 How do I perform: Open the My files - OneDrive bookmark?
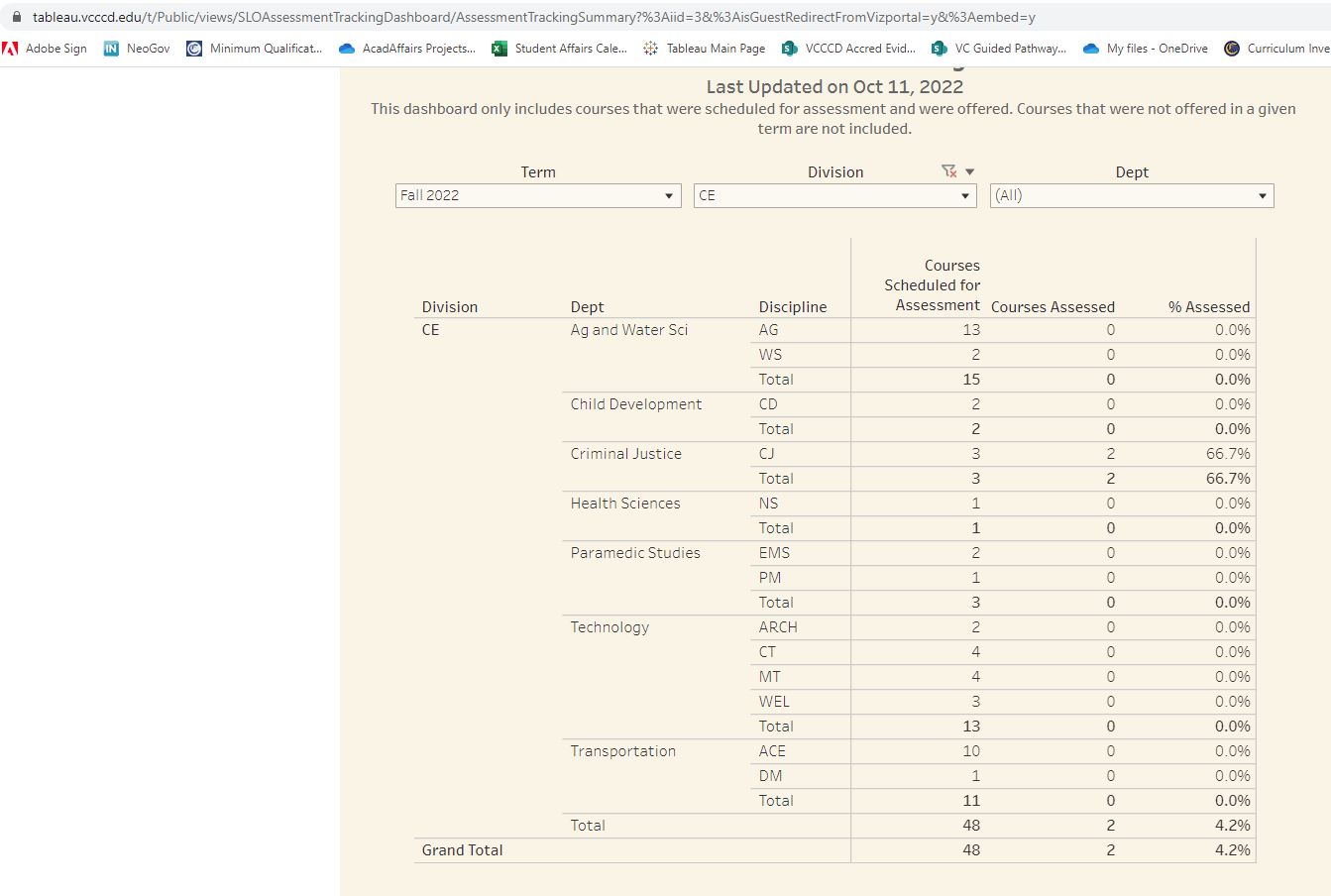pos(1146,49)
